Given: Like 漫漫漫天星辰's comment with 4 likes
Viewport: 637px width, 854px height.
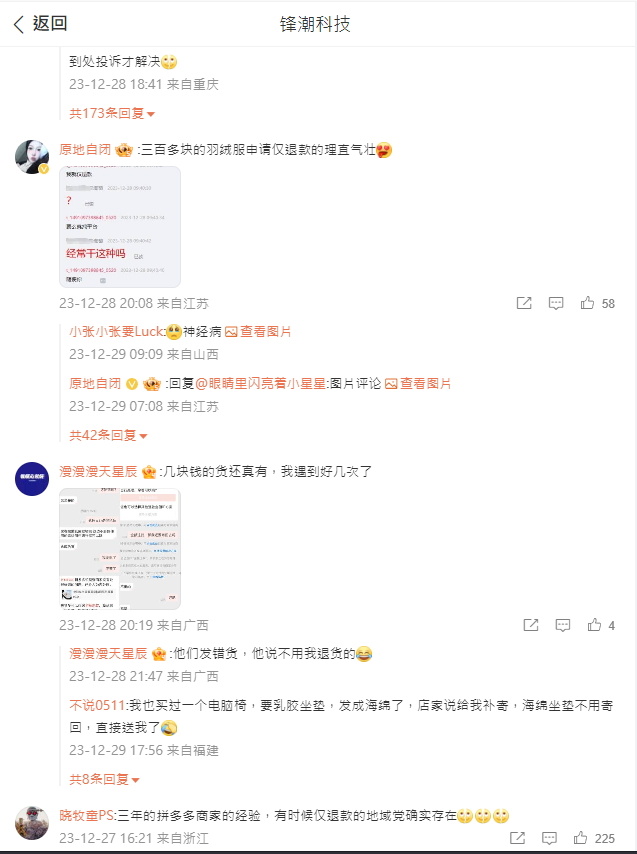Looking at the screenshot, I should coord(594,625).
